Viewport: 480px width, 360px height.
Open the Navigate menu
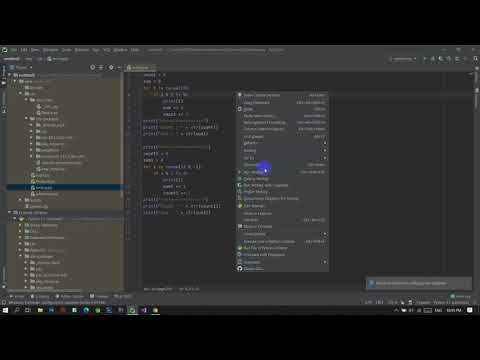tap(50, 50)
